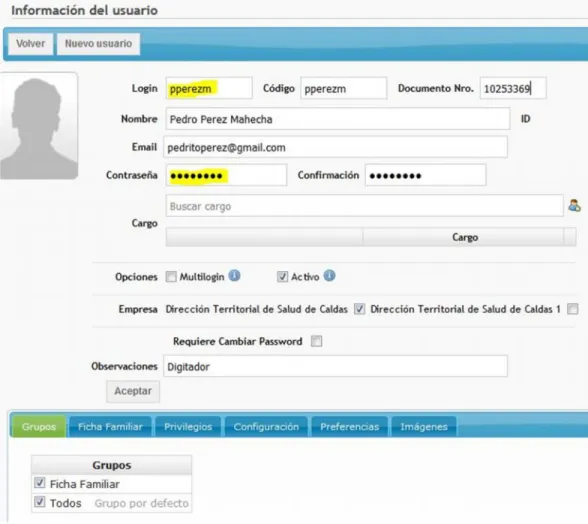This screenshot has width=588, height=524.
Task: Check the Dirección Territorial de Salud de Caldas 1 box
Action: (x=572, y=309)
